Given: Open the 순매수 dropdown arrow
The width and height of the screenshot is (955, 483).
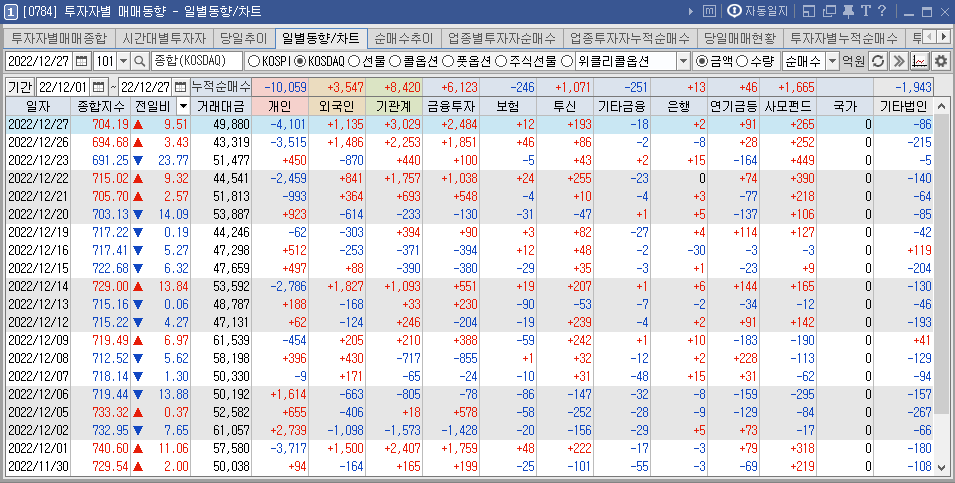Looking at the screenshot, I should 832,61.
